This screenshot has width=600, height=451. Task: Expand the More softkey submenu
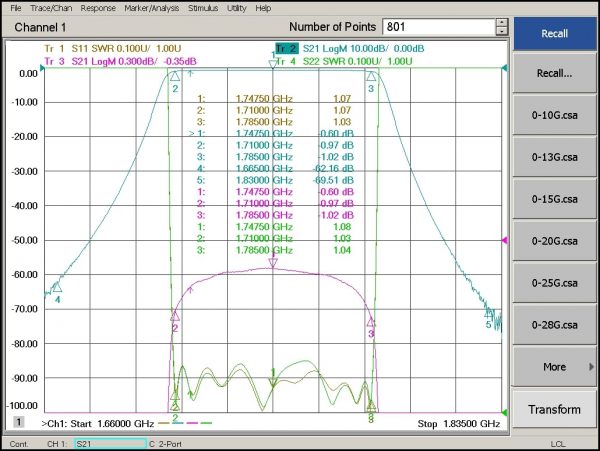pos(554,367)
